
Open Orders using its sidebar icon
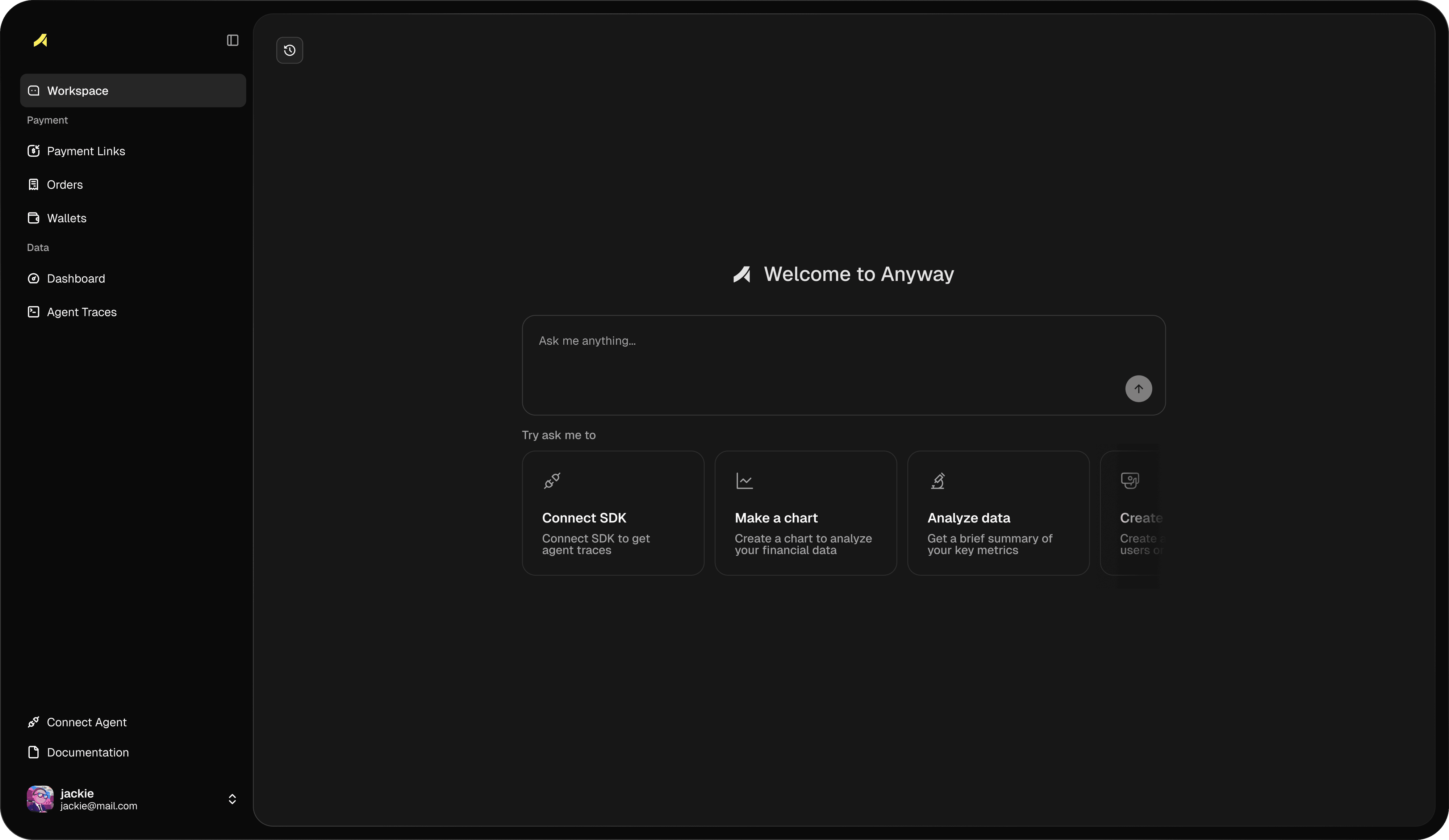(33, 184)
